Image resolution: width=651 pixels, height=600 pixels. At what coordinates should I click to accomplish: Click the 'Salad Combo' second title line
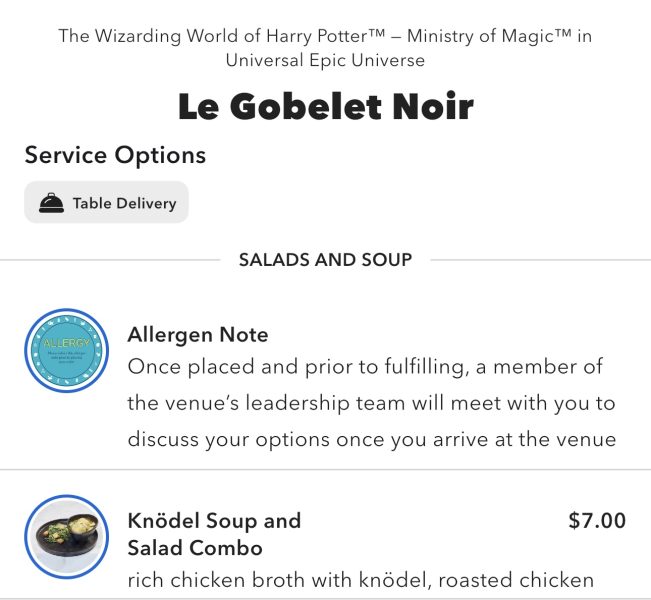pyautogui.click(x=195, y=548)
